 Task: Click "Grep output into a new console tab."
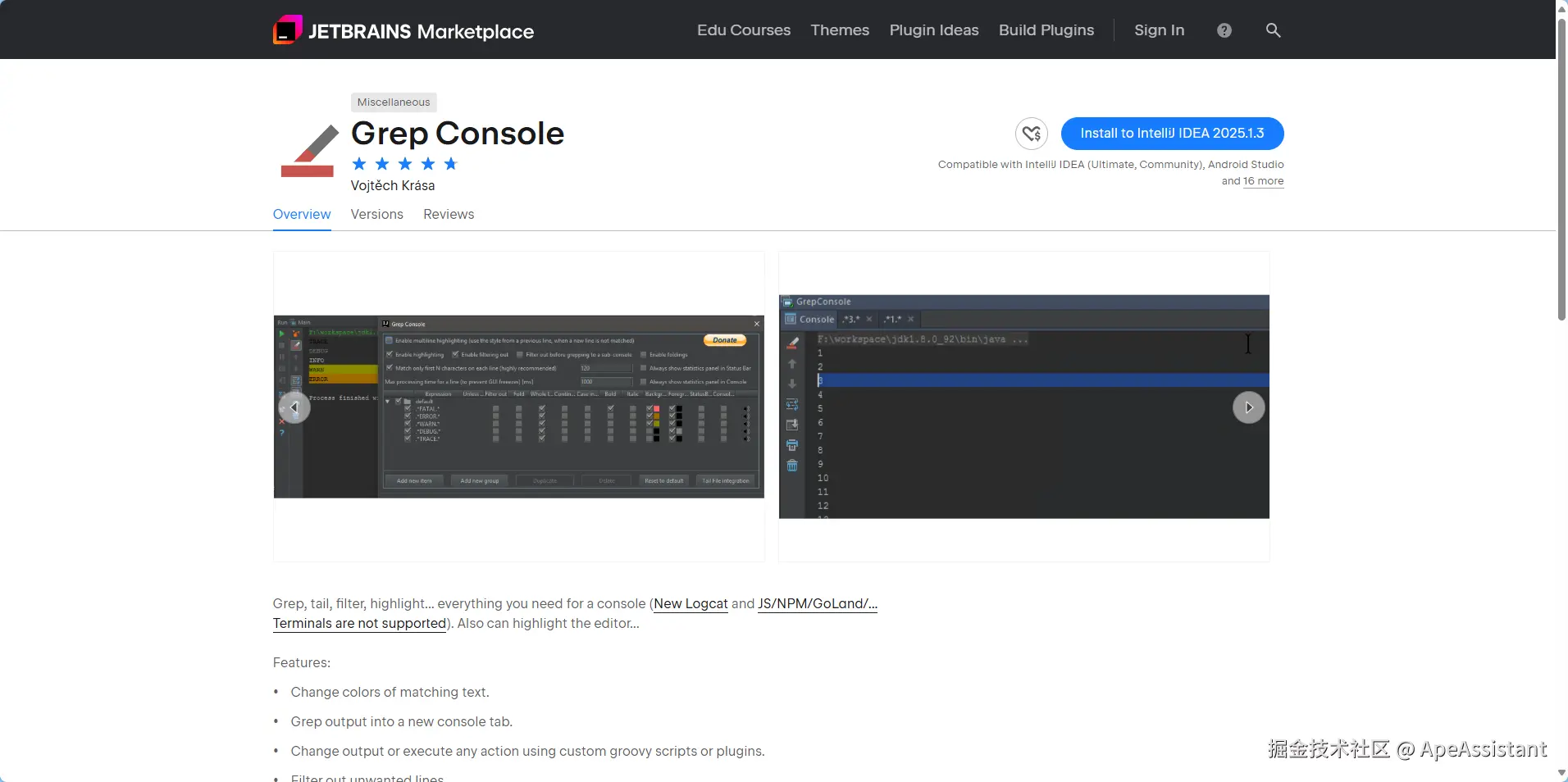(x=402, y=722)
